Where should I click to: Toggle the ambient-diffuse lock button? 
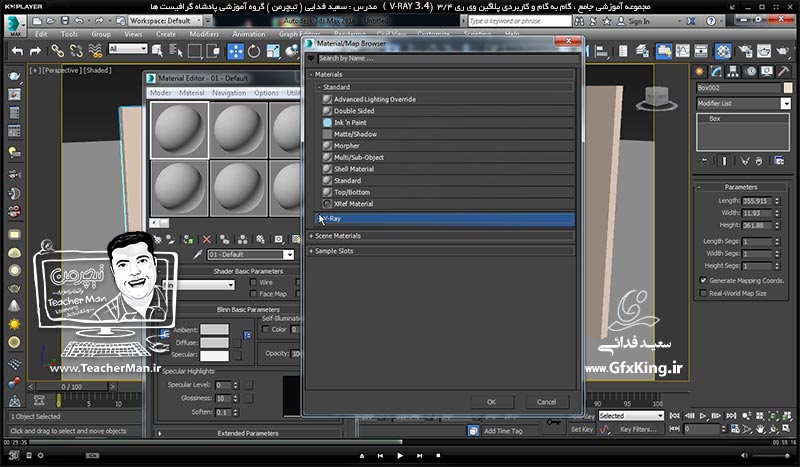point(165,334)
